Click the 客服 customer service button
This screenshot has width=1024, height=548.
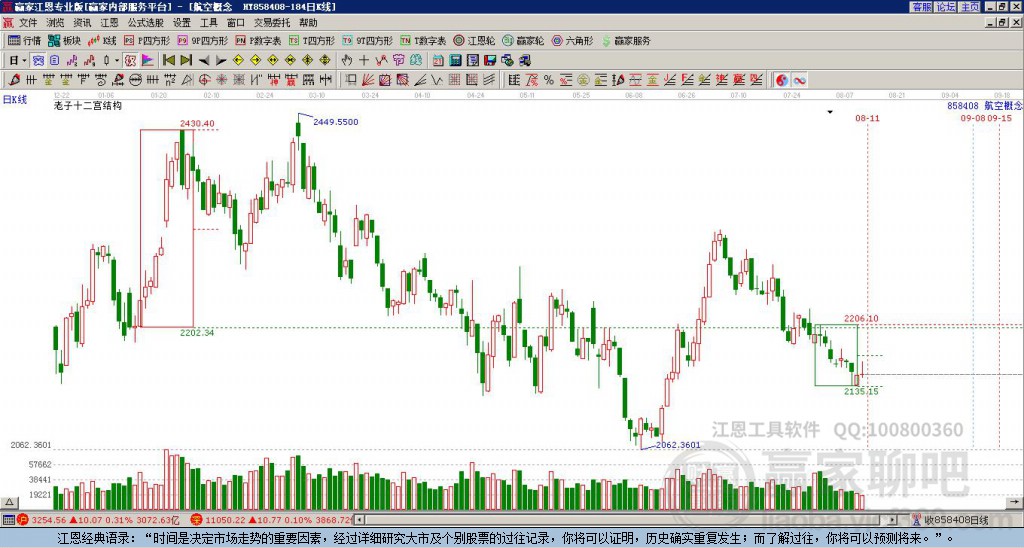pos(922,7)
